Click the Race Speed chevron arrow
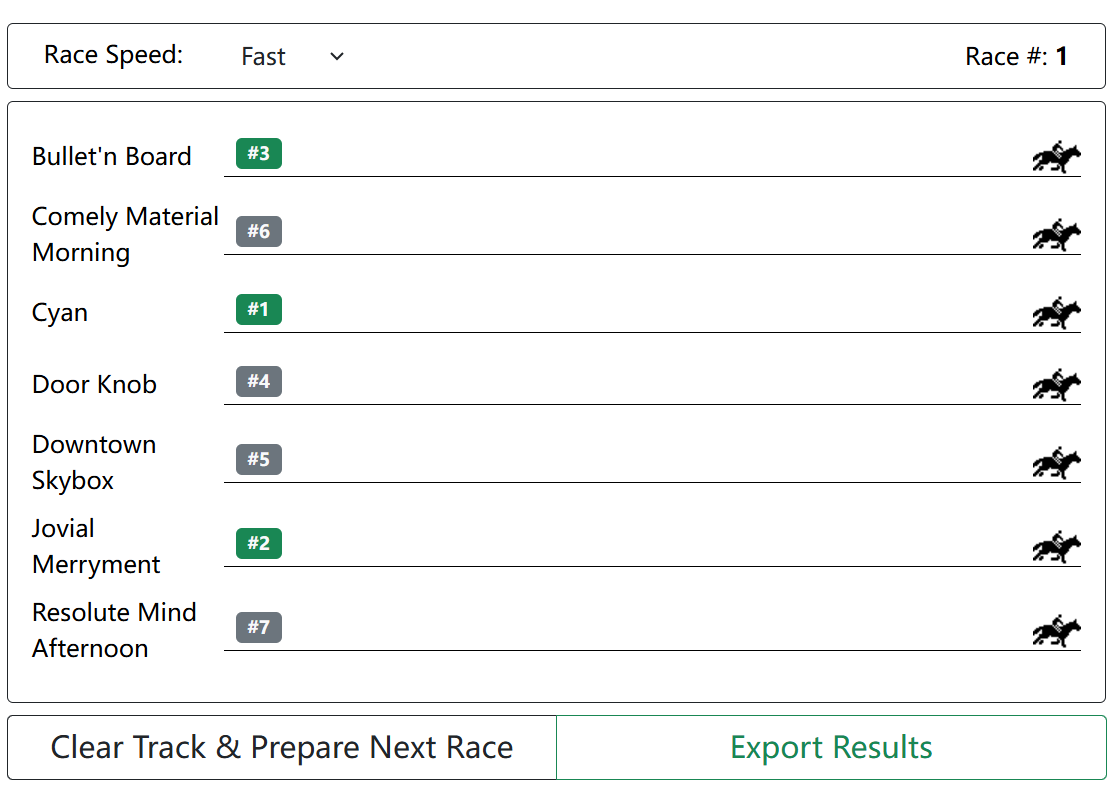1120x805 pixels. click(336, 56)
